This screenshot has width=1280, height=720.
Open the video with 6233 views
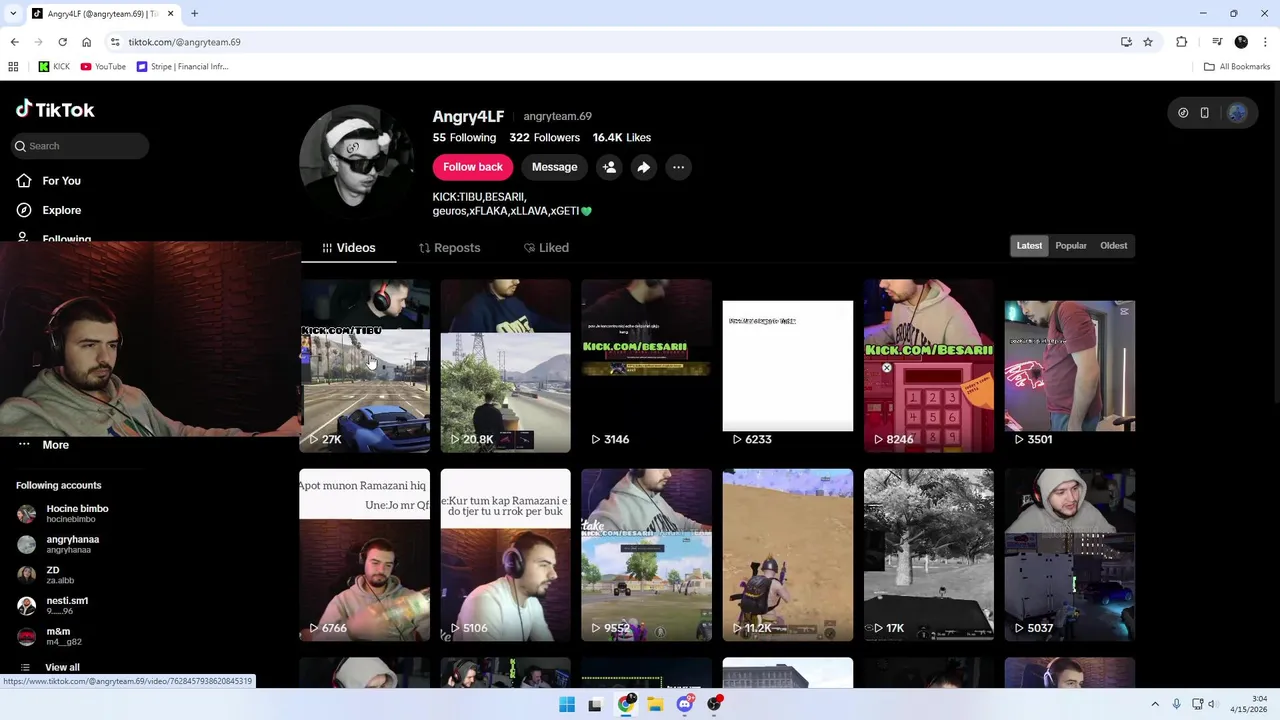coord(788,366)
